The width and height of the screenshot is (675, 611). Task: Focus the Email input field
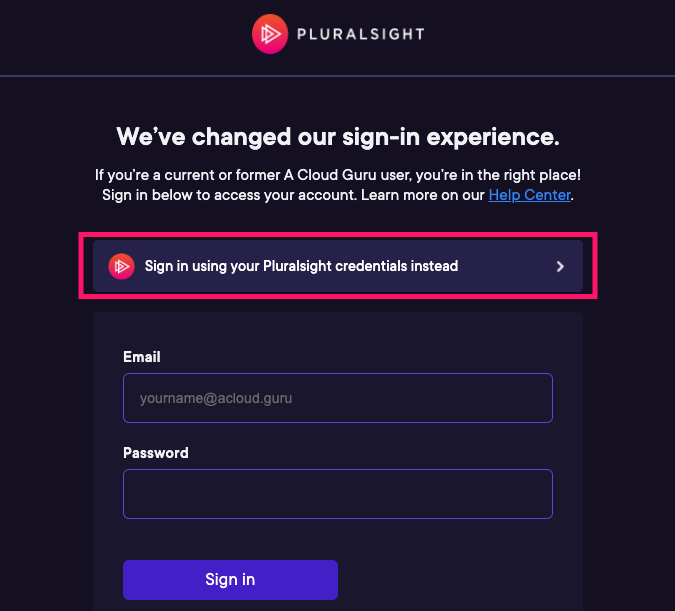pos(337,398)
